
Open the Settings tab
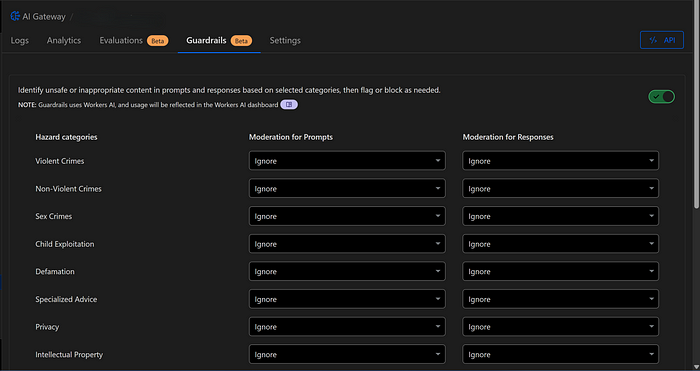285,40
